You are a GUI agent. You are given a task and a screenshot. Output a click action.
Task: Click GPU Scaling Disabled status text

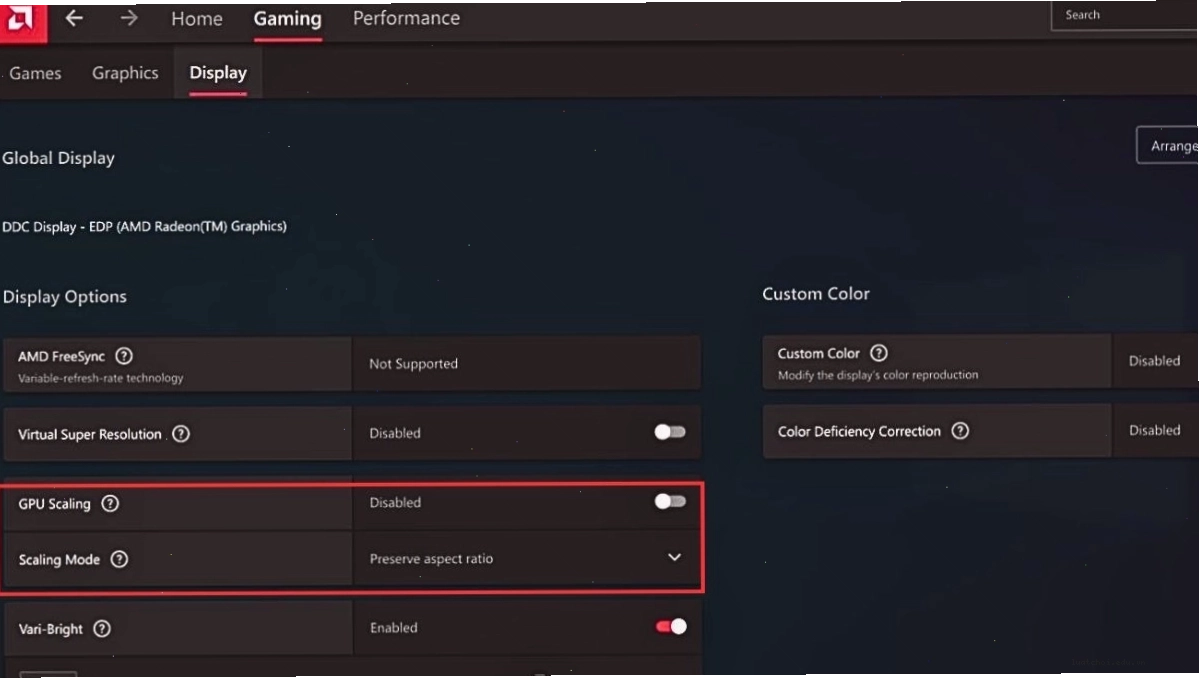(x=395, y=502)
